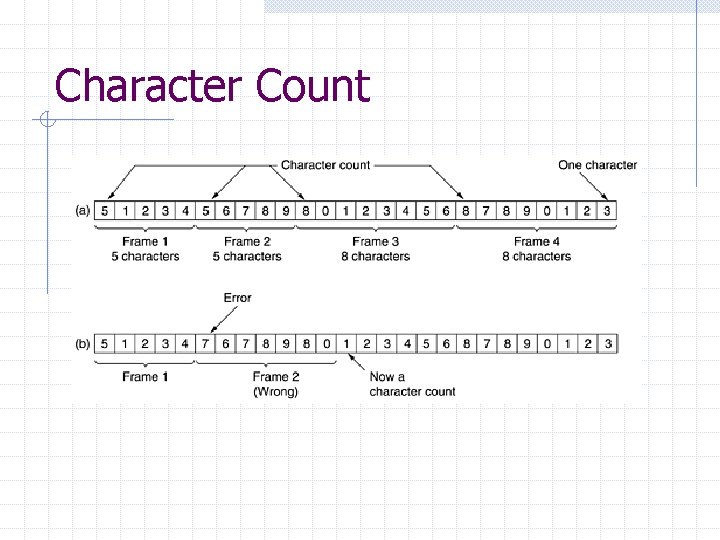Click the arrow pointing to 'One character' cell
Viewport: 720px width, 540px height.
click(x=594, y=186)
